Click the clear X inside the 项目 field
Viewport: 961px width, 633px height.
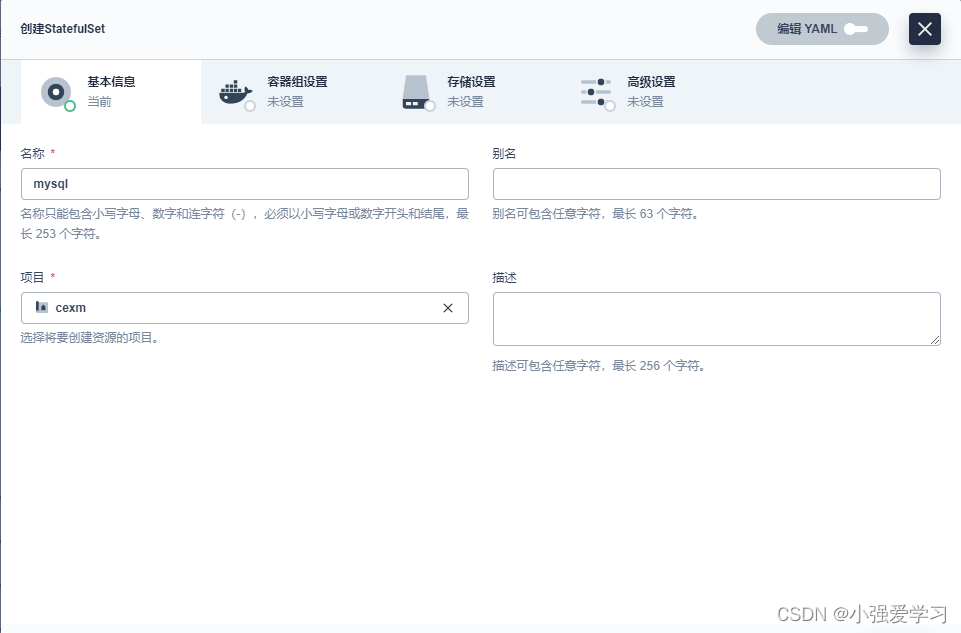[448, 308]
